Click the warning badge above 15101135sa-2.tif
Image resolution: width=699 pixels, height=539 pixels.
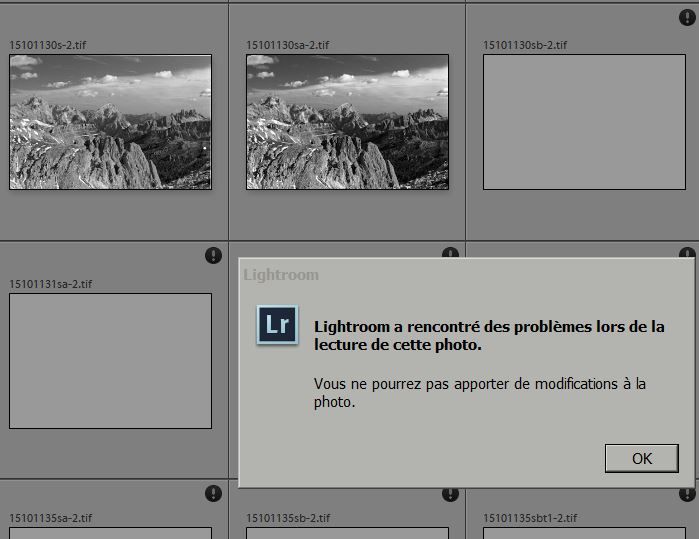(214, 494)
